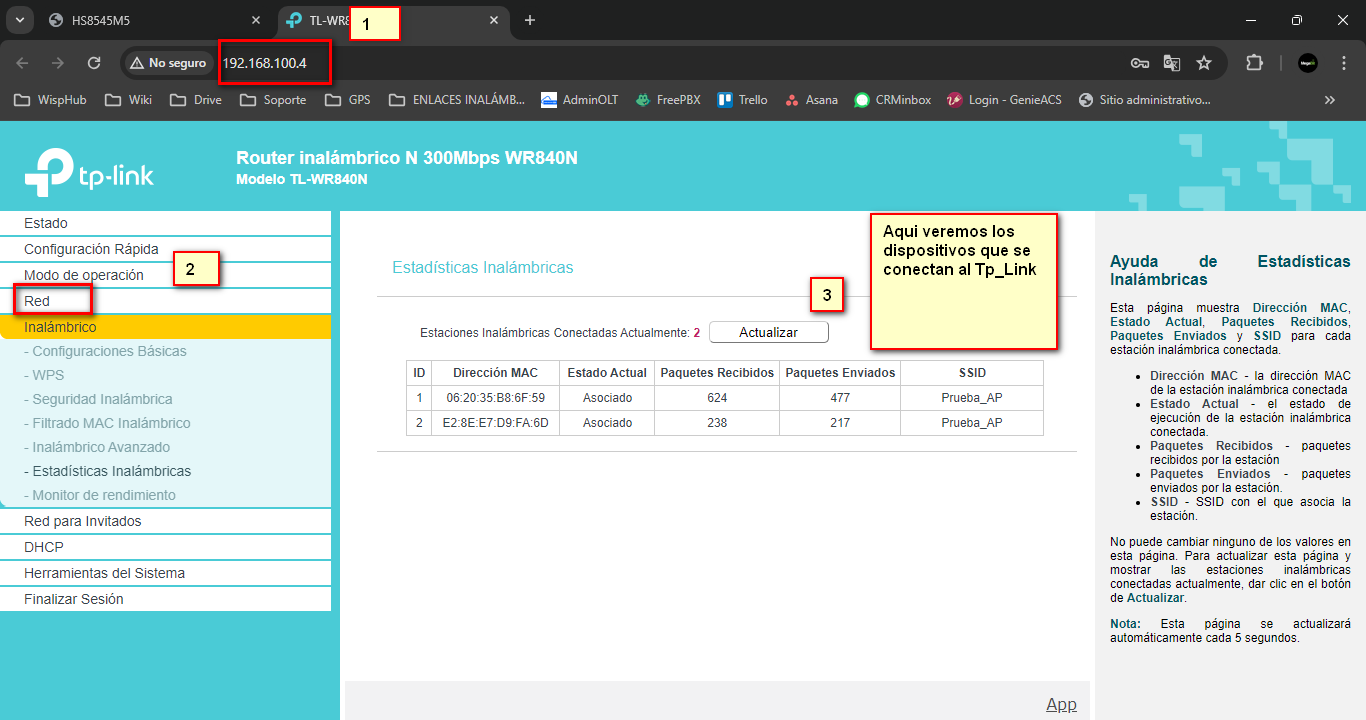Viewport: 1366px width, 720px height.
Task: Open the Login - GenieACS bookmark
Action: (x=1004, y=100)
